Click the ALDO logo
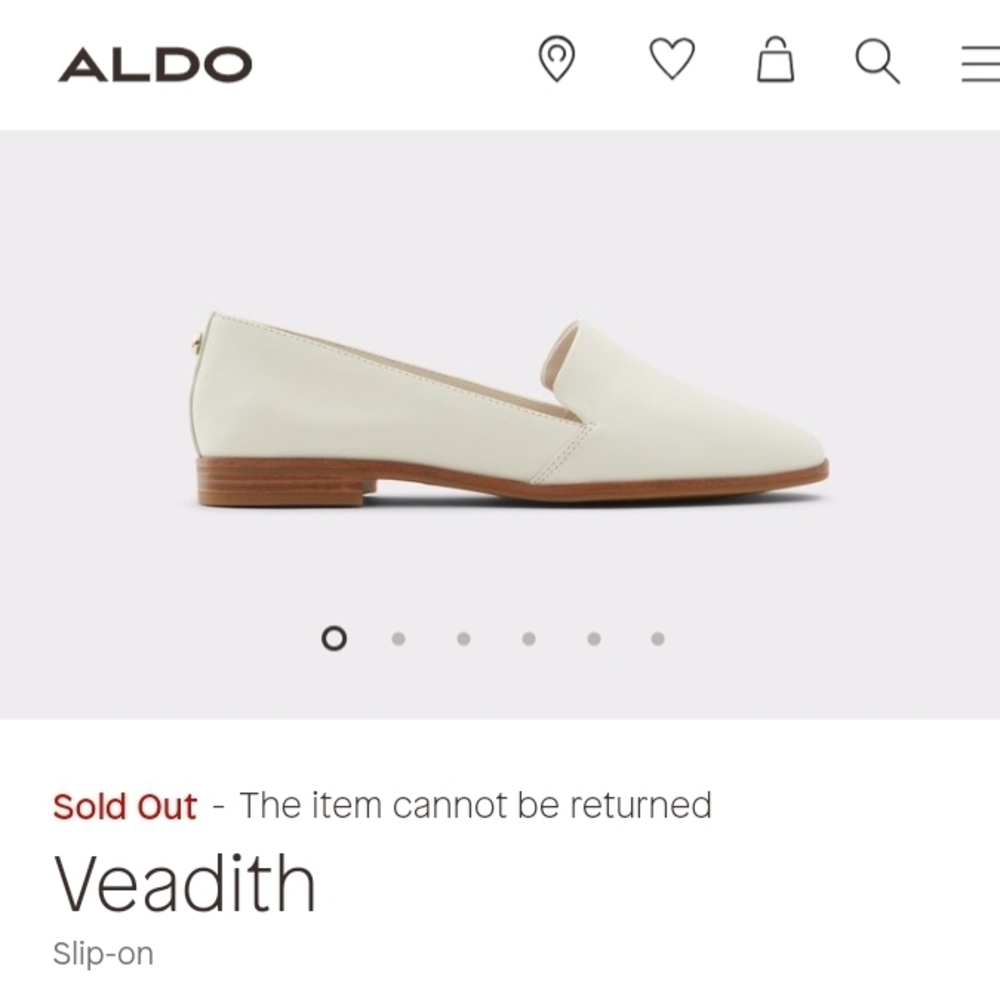 pyautogui.click(x=155, y=64)
